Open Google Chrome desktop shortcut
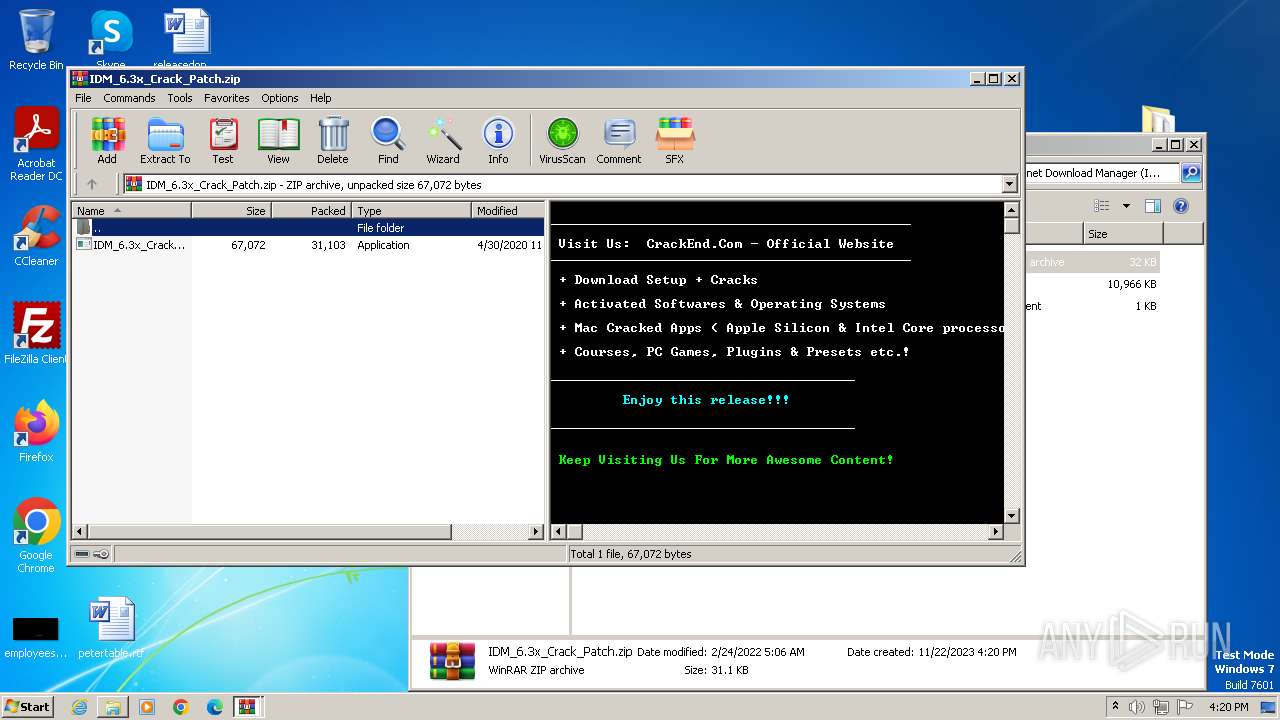Image resolution: width=1280 pixels, height=720 pixels. tap(36, 536)
